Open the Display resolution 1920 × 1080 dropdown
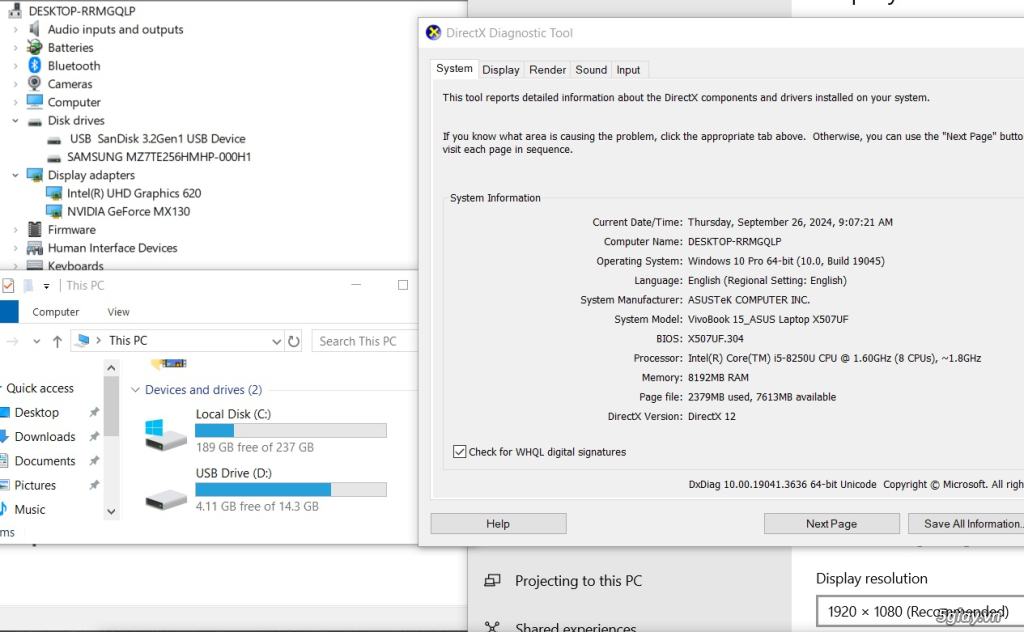 pos(920,612)
